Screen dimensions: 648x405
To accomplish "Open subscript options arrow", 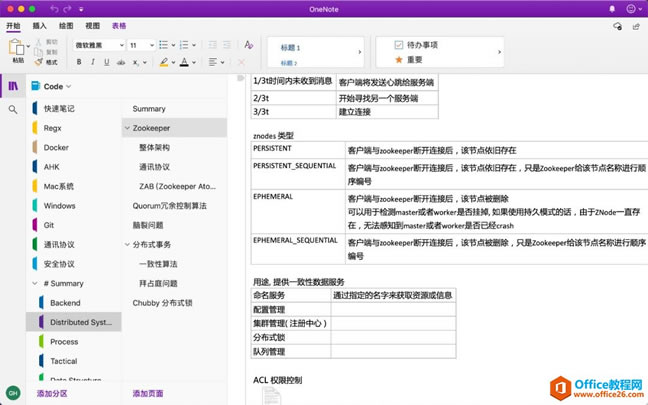I will pyautogui.click(x=145, y=62).
